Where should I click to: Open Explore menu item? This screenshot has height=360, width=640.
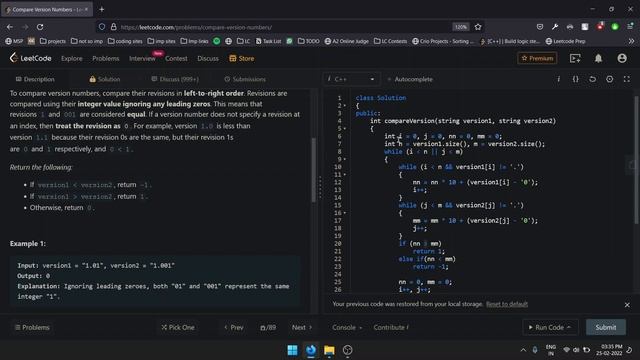pos(71,58)
